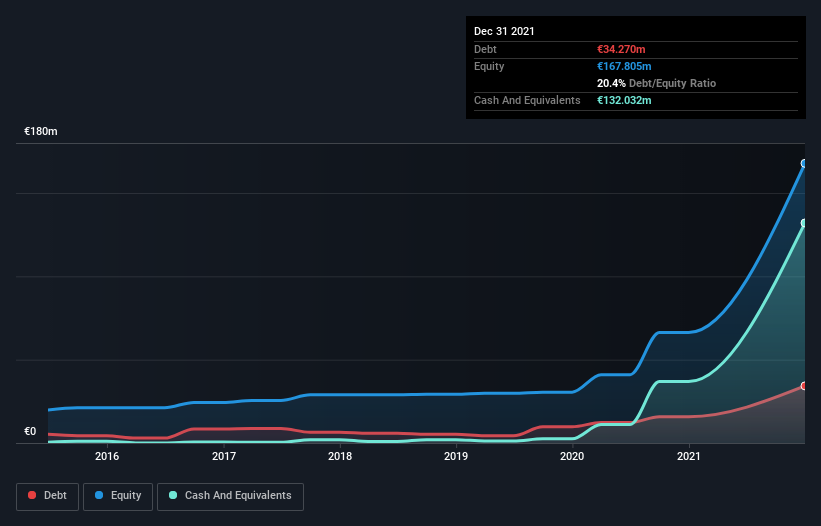Click the €0 y-axis label
821x526 pixels.
point(30,431)
